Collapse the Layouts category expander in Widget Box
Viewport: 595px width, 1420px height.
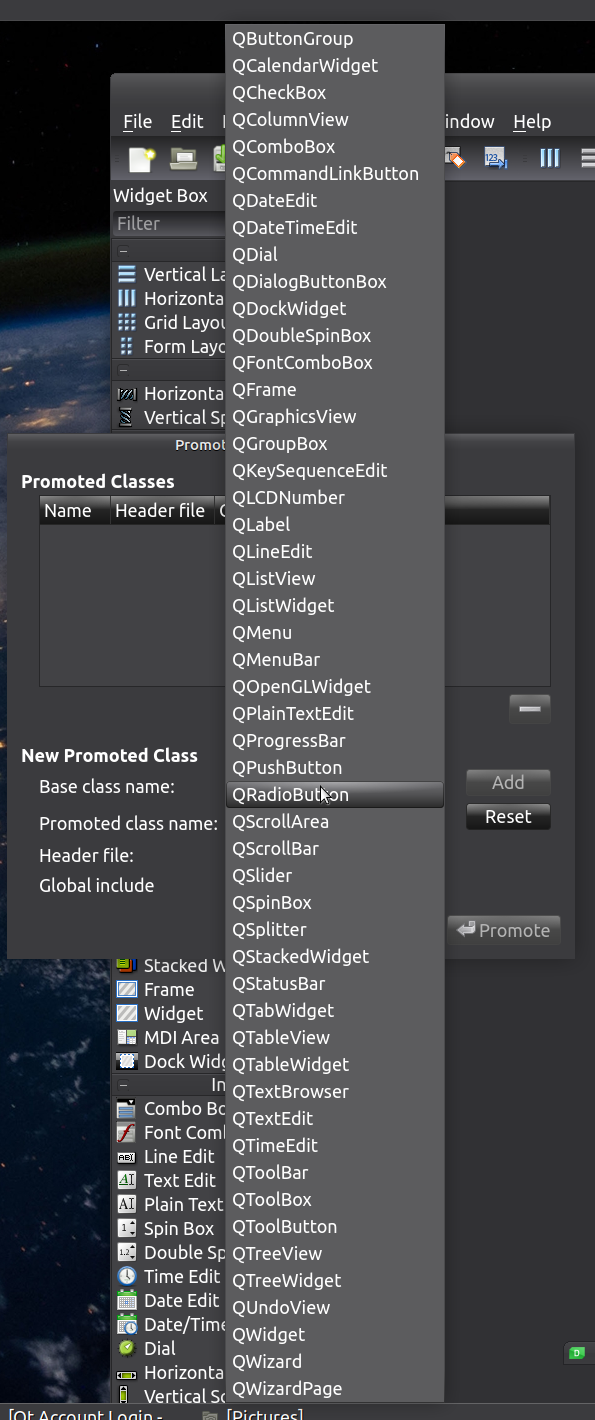pyautogui.click(x=124, y=251)
